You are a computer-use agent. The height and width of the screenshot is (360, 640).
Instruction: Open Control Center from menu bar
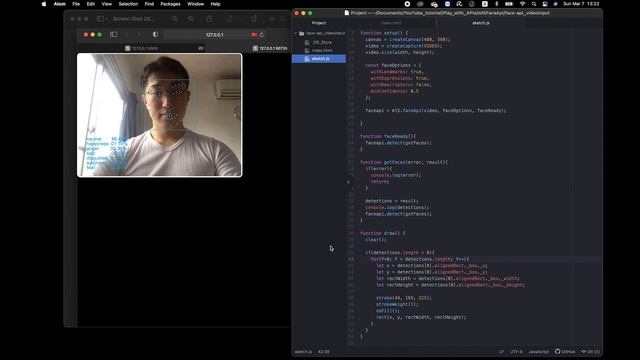tap(545, 4)
